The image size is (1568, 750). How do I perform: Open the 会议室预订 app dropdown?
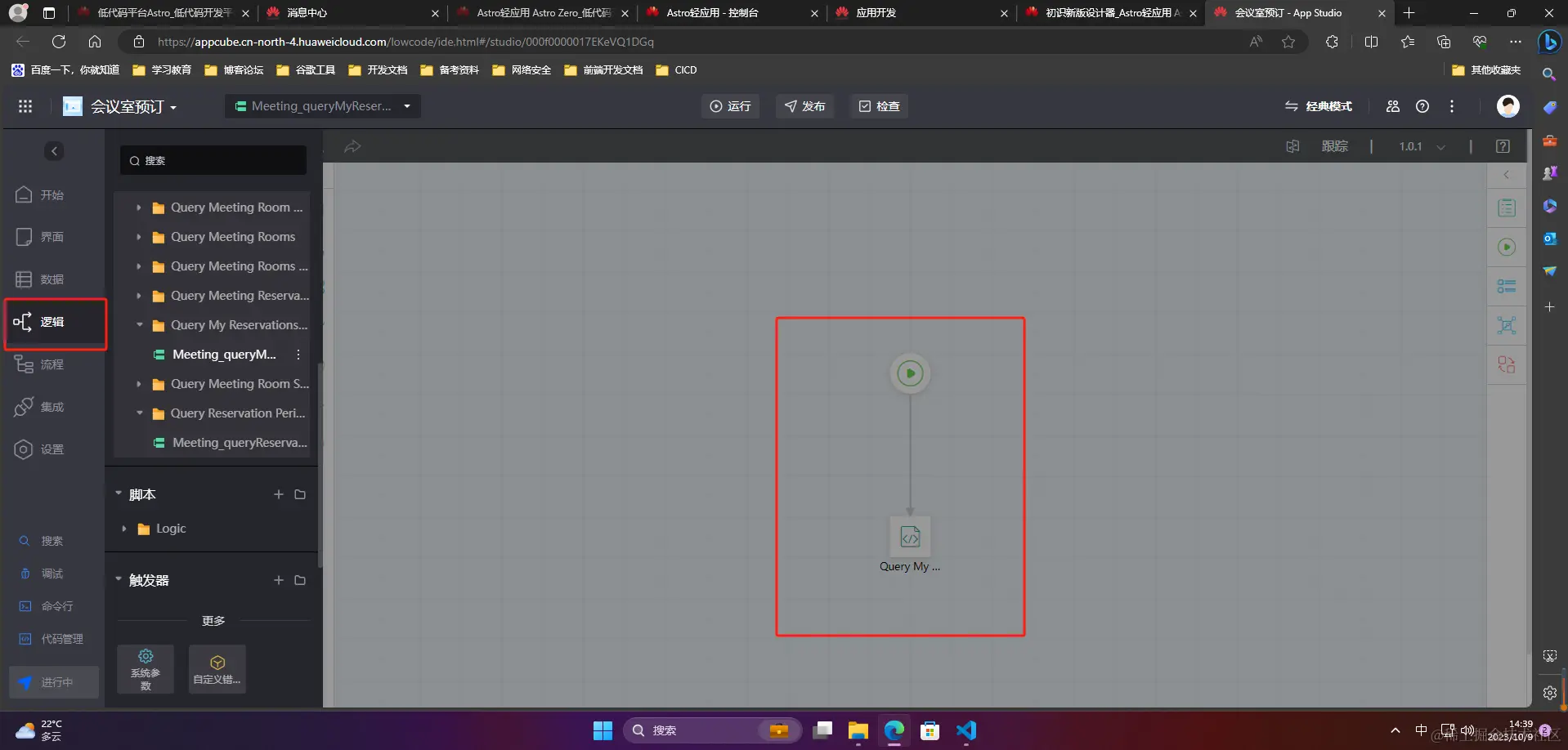[x=133, y=106]
